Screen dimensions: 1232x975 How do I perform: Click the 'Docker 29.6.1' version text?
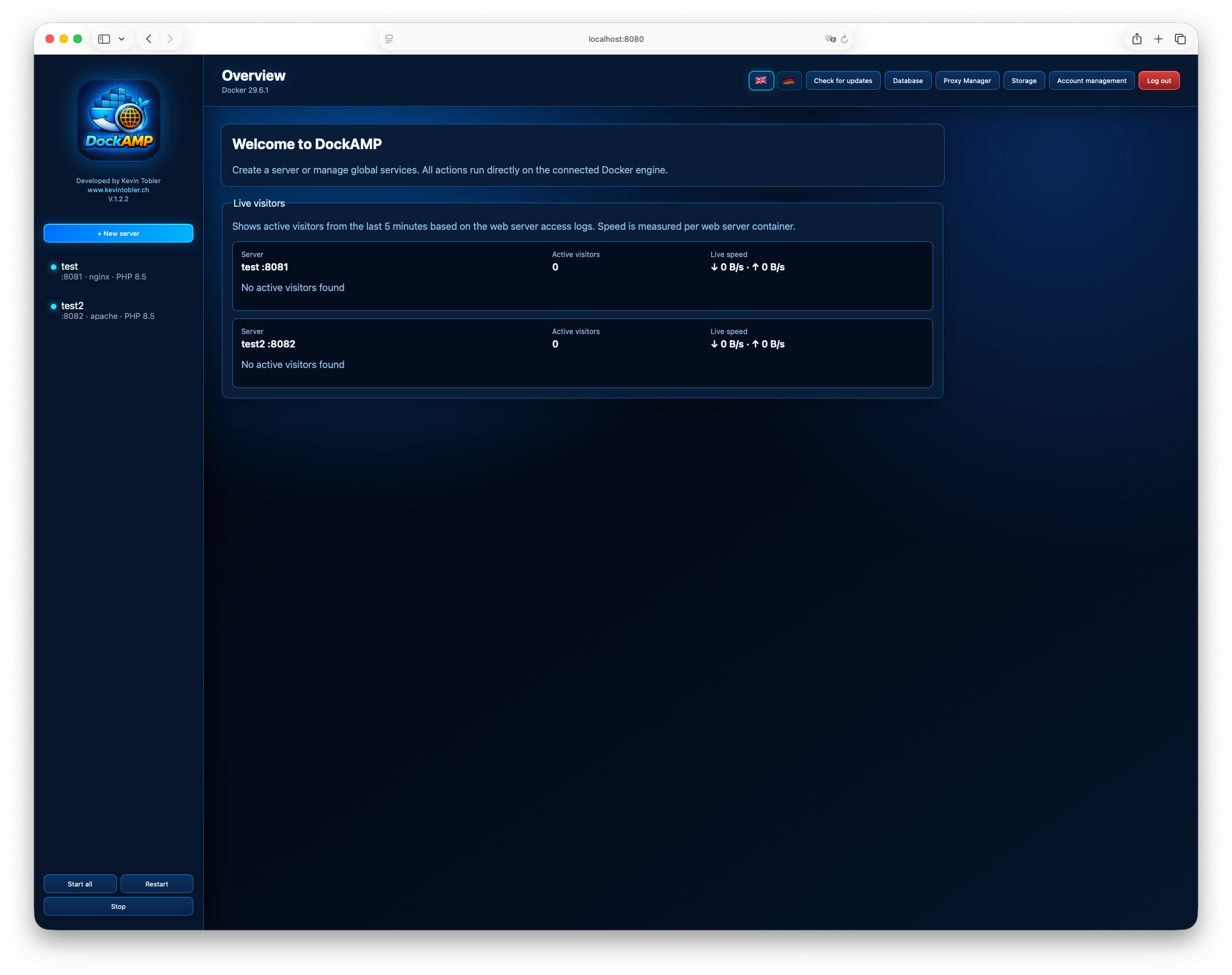click(245, 90)
